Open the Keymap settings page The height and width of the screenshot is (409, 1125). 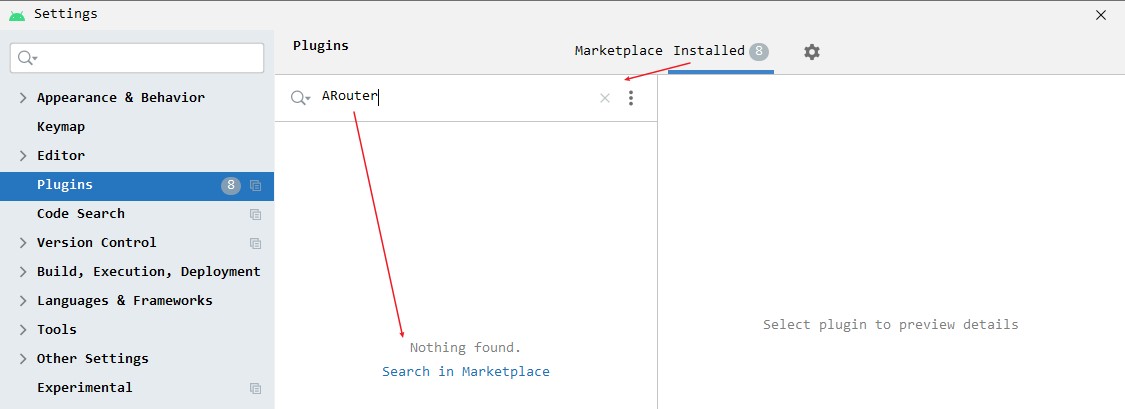(61, 127)
